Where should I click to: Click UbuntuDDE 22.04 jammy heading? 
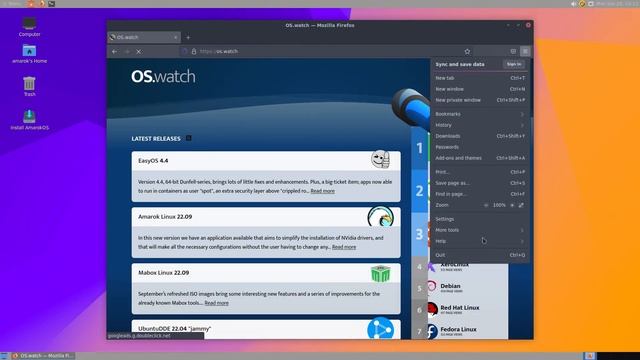point(174,329)
